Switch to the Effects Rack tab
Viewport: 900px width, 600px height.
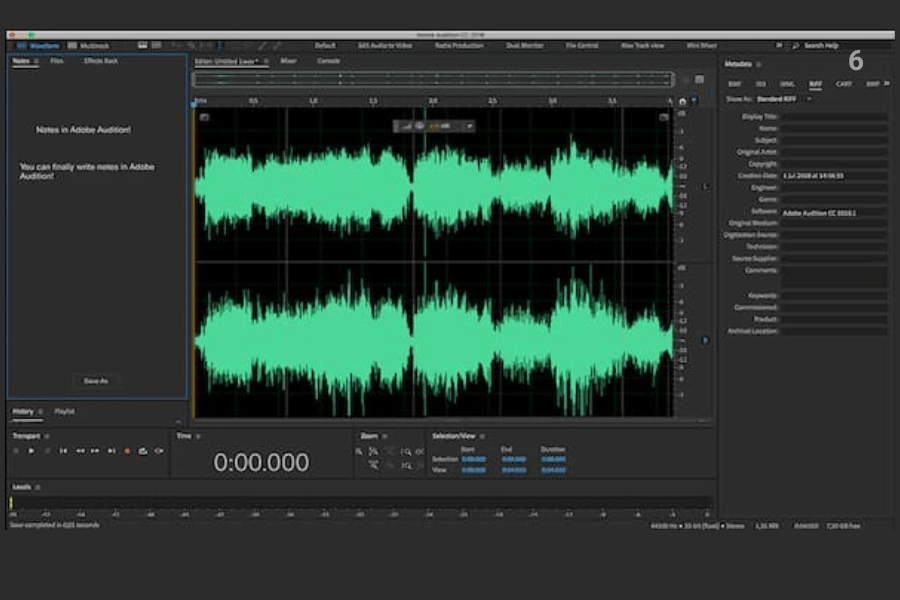coord(101,61)
